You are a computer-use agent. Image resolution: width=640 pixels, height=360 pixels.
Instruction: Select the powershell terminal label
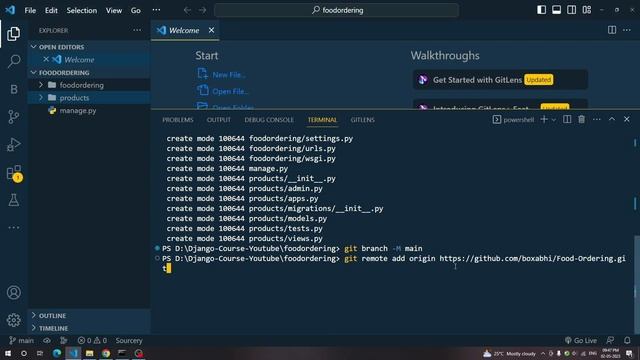click(513, 120)
